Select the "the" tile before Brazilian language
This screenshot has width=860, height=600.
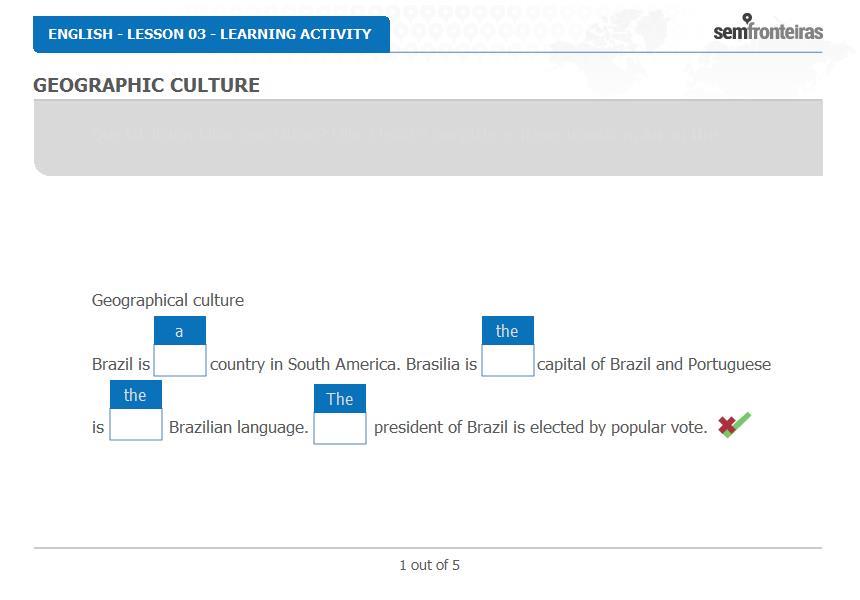tap(135, 395)
